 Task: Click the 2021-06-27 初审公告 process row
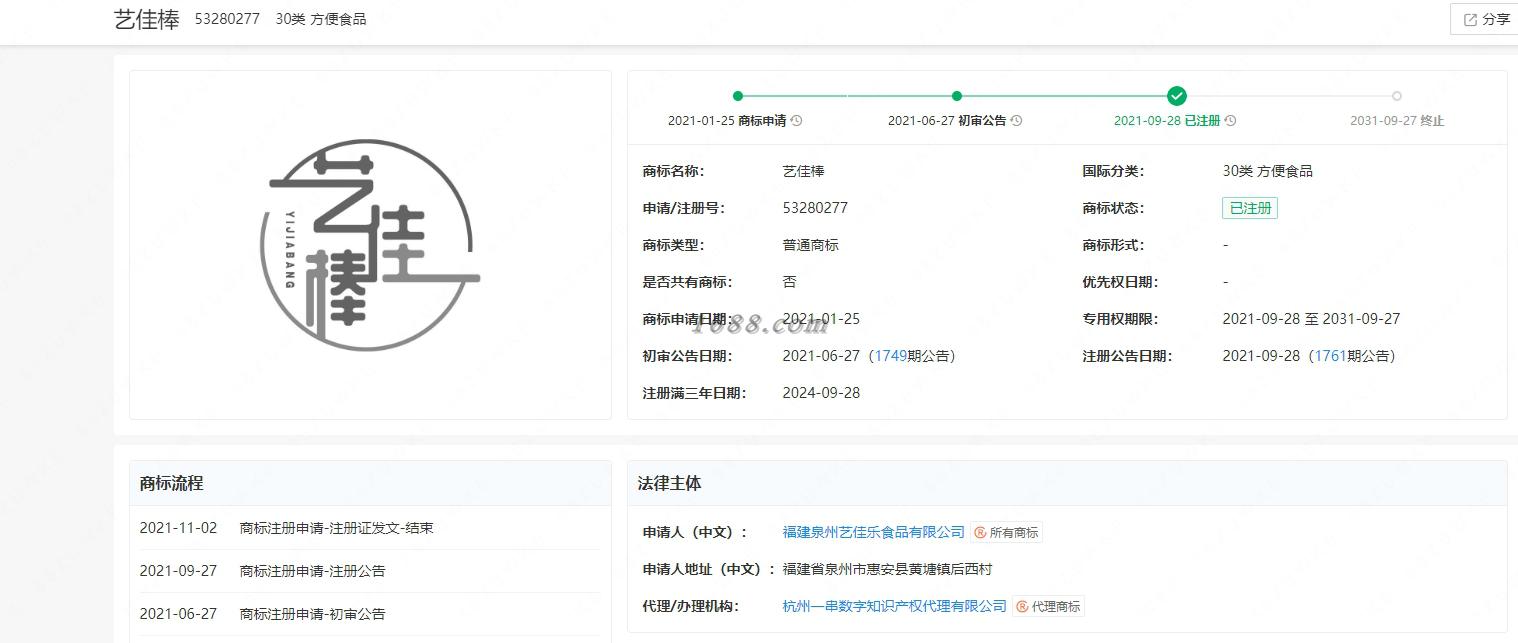pyautogui.click(x=369, y=614)
